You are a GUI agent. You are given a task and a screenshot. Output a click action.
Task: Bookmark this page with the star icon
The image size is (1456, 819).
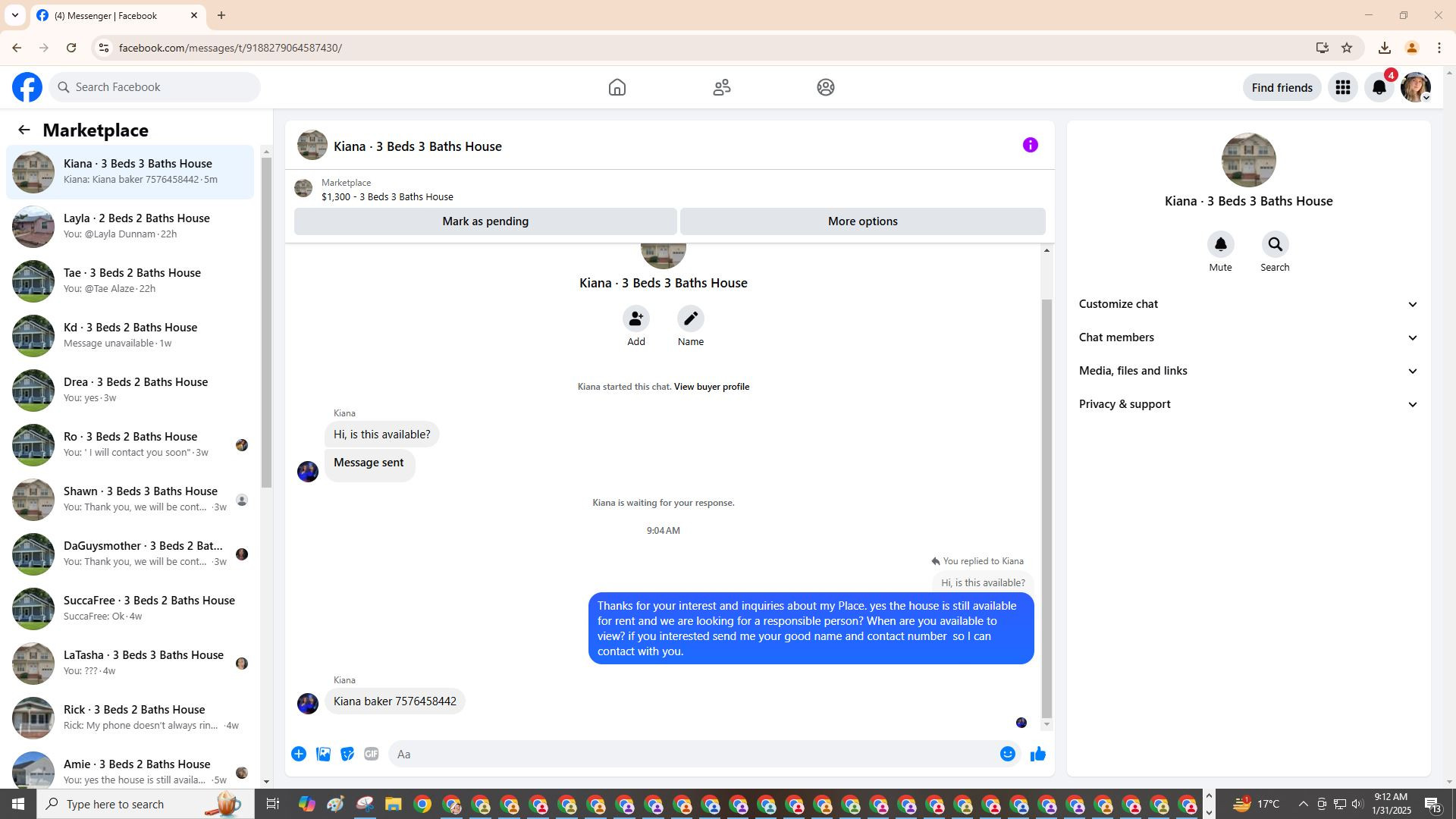pos(1347,48)
